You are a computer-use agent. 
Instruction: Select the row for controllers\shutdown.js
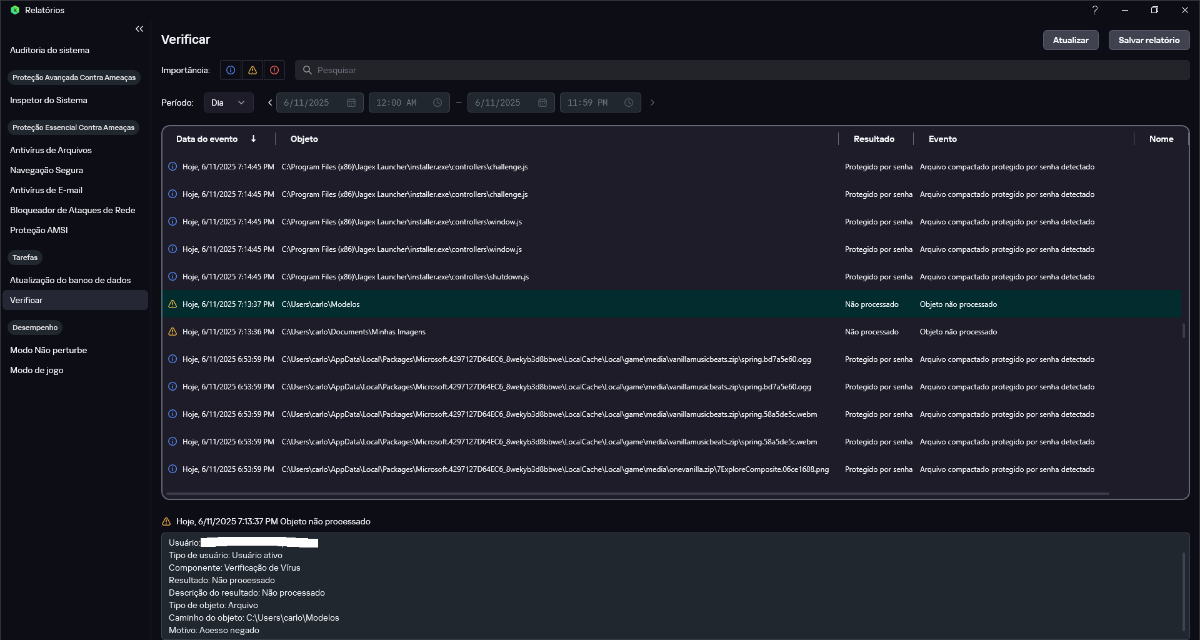coord(672,276)
